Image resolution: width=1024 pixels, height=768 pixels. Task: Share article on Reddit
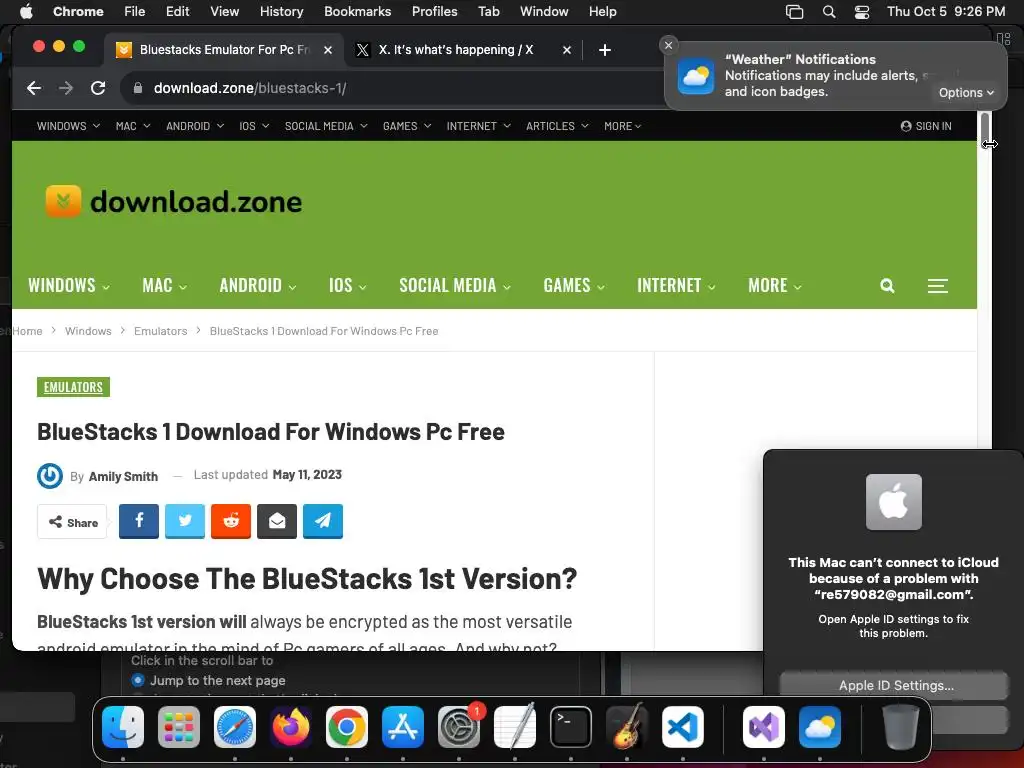(x=231, y=521)
